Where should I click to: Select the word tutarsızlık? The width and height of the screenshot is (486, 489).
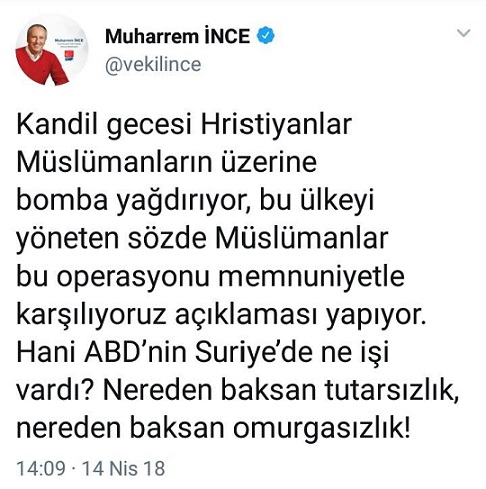coord(392,391)
